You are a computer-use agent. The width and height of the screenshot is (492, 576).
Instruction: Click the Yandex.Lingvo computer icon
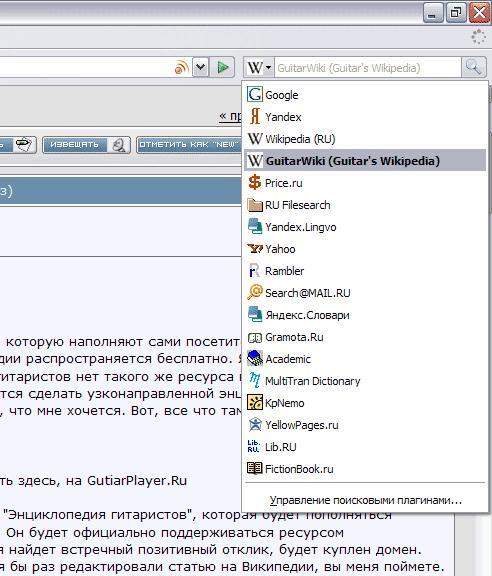point(255,226)
